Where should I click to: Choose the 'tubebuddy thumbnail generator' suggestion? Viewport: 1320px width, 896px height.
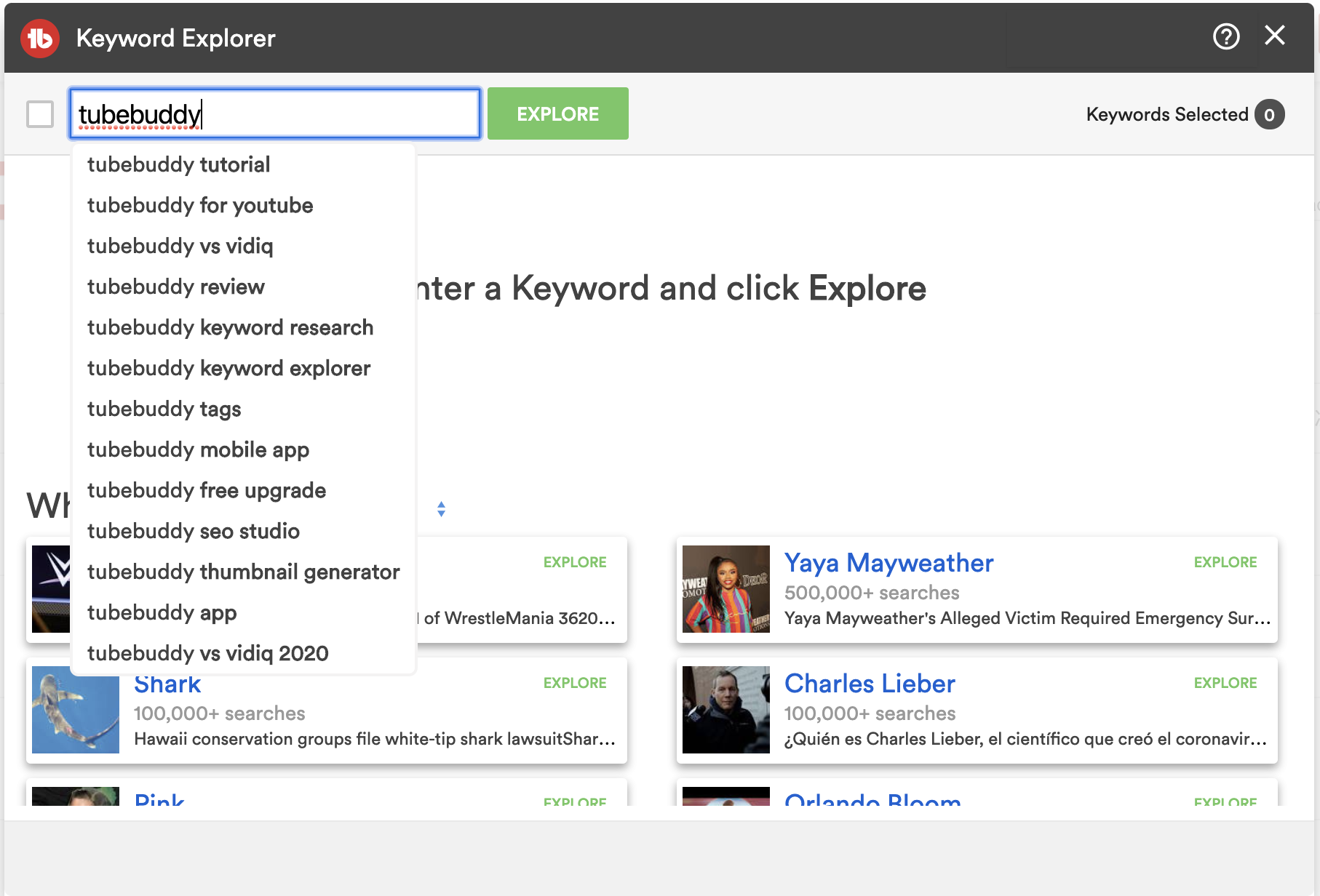pos(244,572)
